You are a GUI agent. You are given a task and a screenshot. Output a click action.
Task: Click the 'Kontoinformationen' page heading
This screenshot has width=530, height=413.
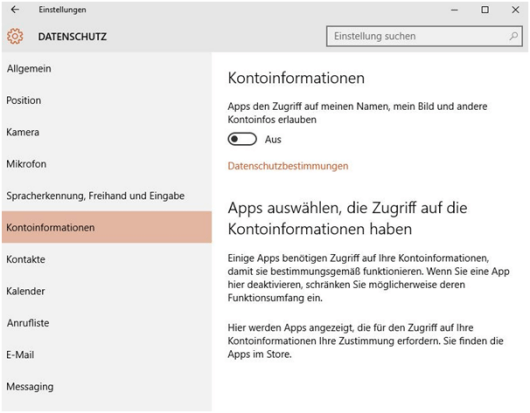click(296, 78)
